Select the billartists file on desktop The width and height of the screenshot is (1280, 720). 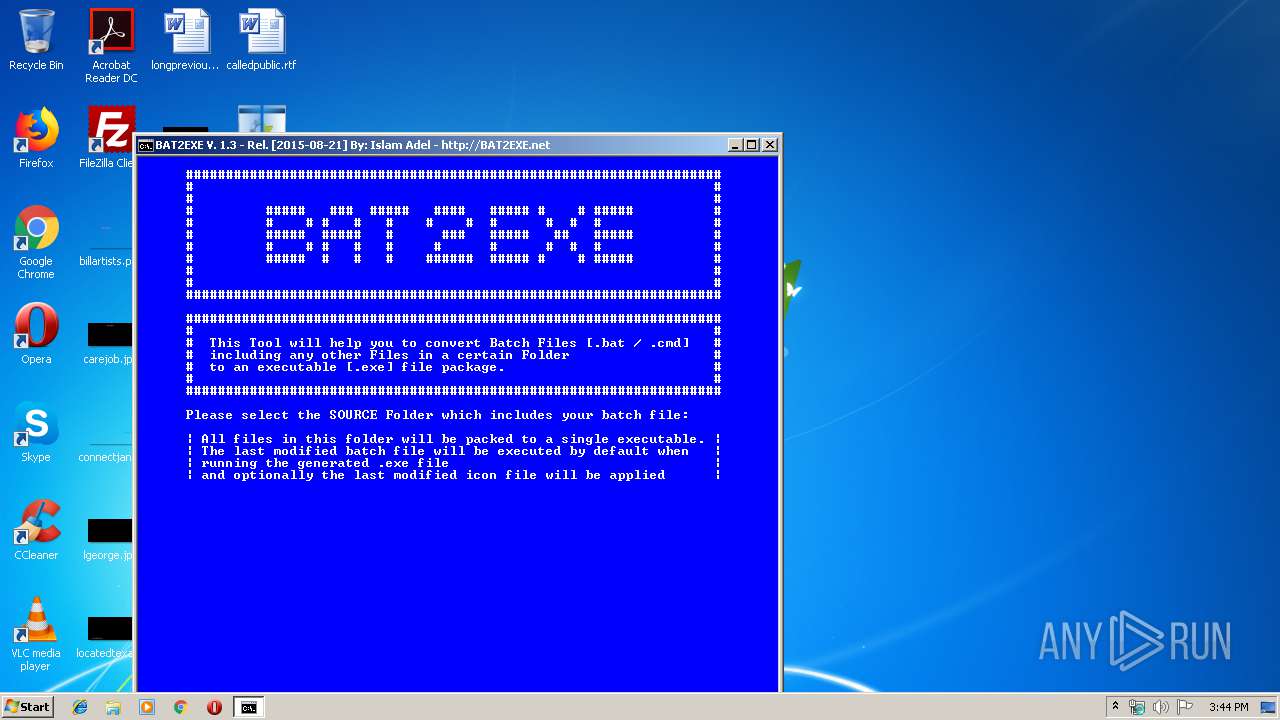tap(108, 243)
